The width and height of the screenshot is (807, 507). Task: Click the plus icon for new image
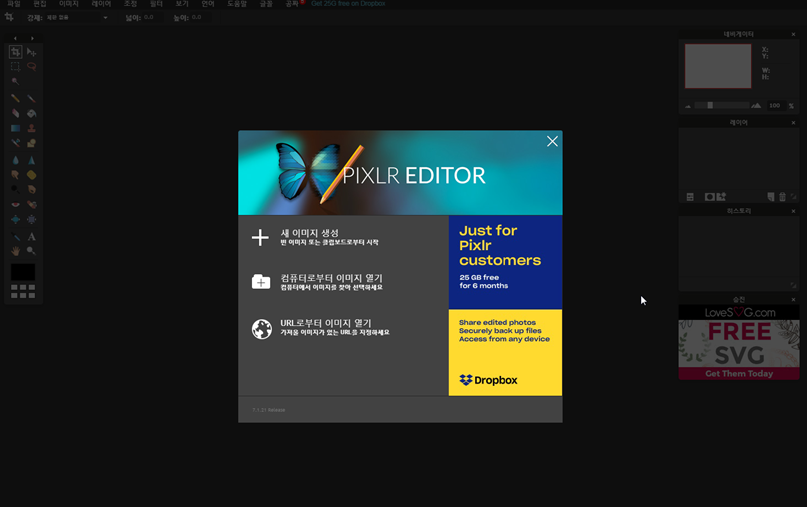pyautogui.click(x=260, y=237)
